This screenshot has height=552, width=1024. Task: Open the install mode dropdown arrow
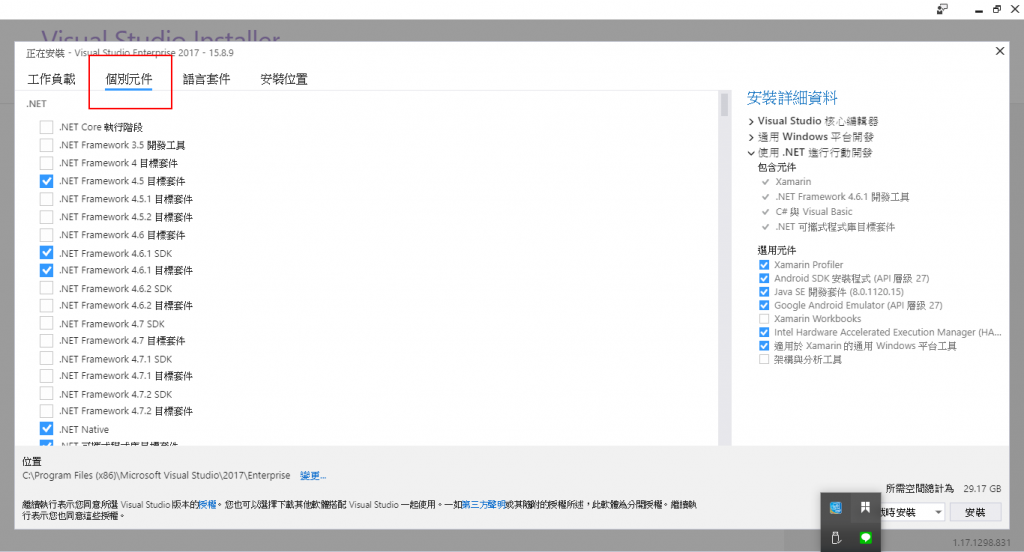point(938,512)
